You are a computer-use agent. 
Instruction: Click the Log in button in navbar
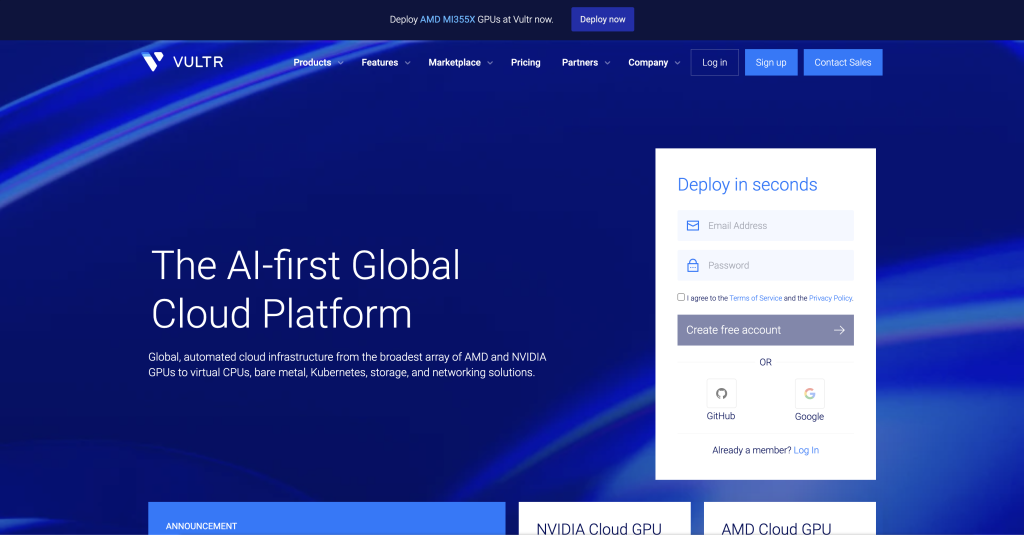point(714,62)
